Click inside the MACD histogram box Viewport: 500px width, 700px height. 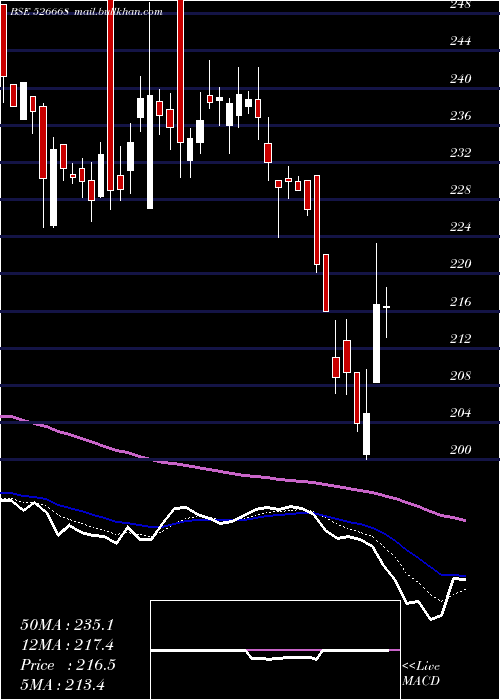(275, 650)
